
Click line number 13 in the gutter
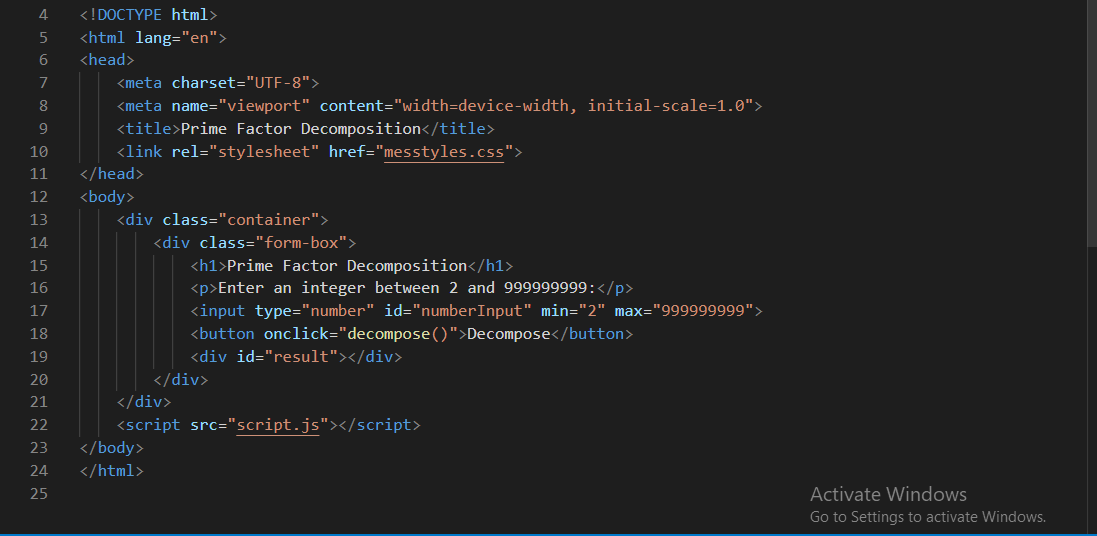tap(39, 219)
